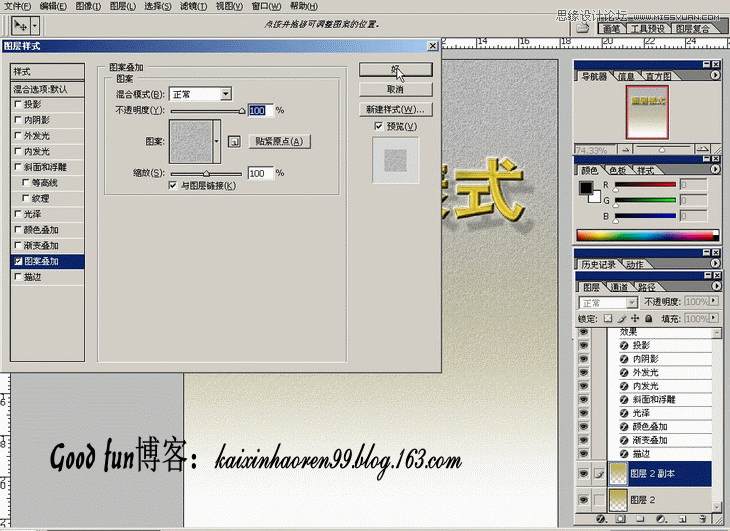Switch to the 通道 Channels tab
Screen dimensions: 730x531
[x=619, y=287]
